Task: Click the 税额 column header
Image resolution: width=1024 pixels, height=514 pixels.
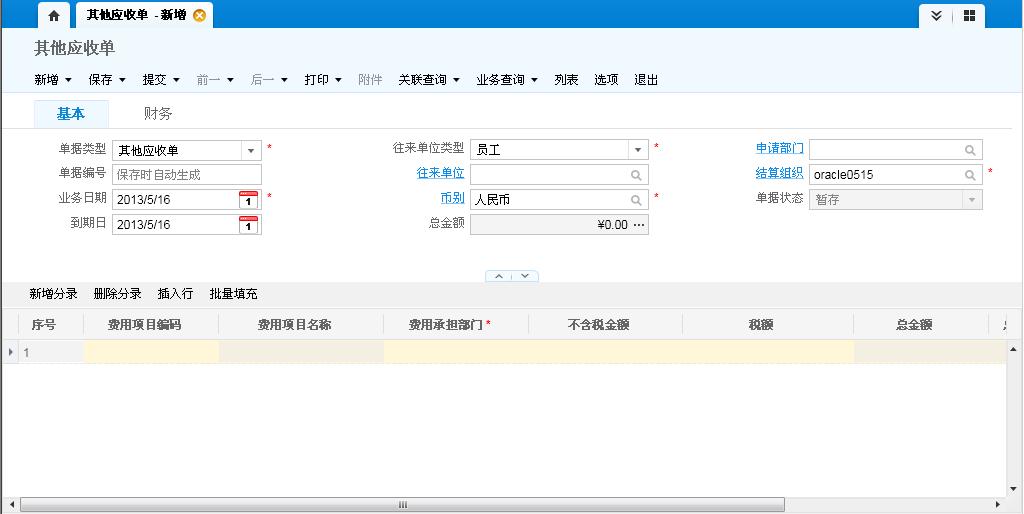Action: point(767,325)
